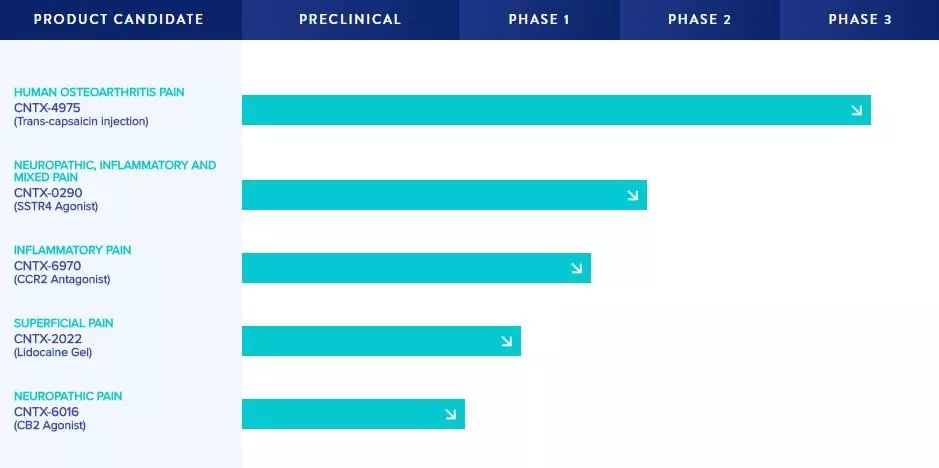Open the Inflammatory Pain heading

[72, 250]
